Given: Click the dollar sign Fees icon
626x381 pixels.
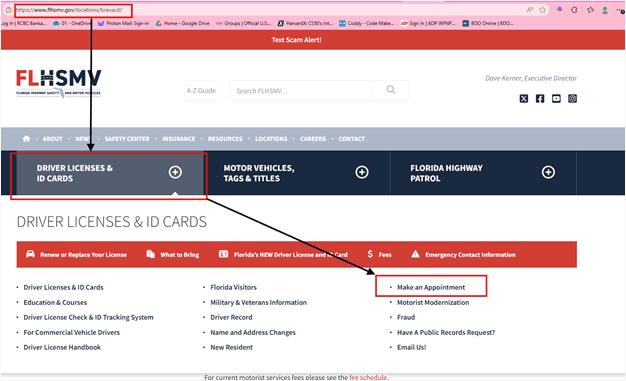Looking at the screenshot, I should (370, 254).
